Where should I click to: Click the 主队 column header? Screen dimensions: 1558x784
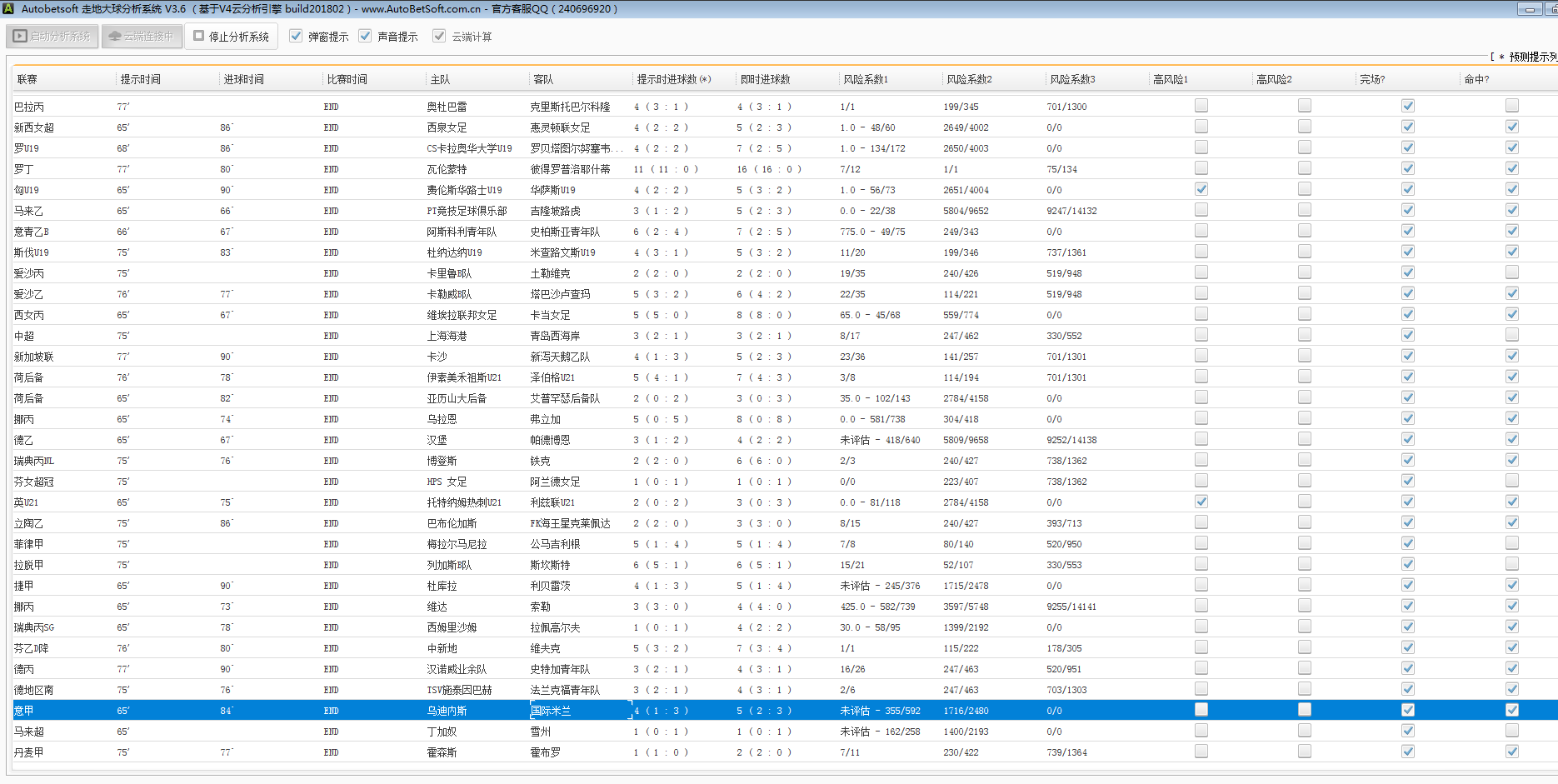[x=440, y=80]
